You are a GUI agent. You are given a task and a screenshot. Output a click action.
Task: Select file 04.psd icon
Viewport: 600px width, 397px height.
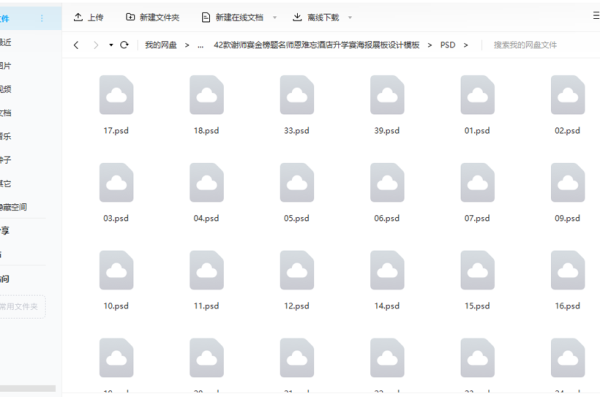point(207,183)
